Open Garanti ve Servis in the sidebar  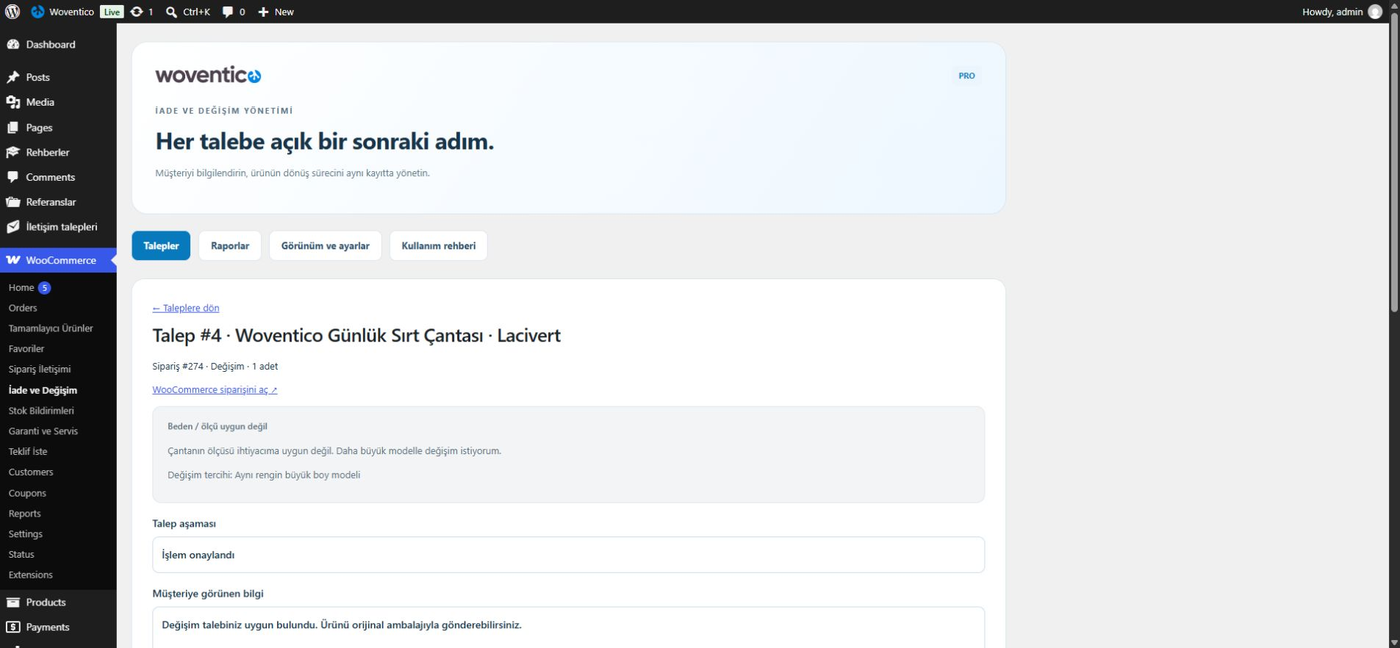point(43,431)
